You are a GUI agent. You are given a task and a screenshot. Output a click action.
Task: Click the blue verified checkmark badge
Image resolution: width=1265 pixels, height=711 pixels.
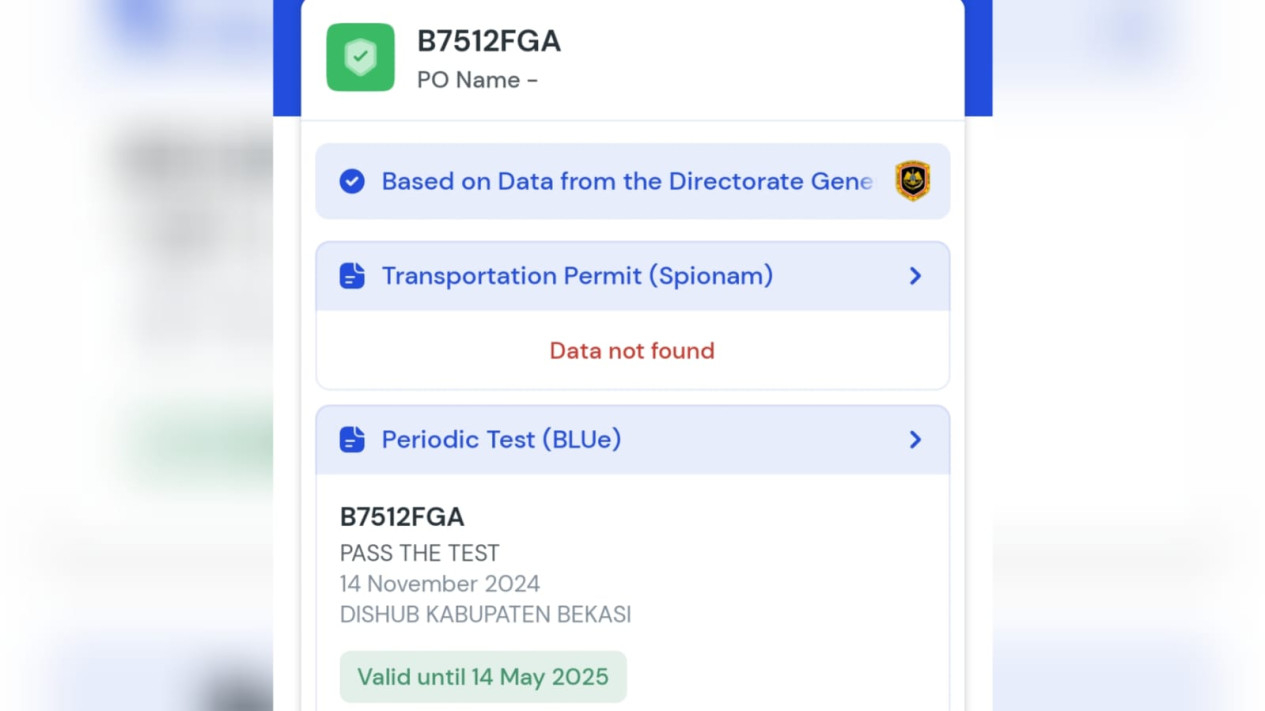tap(352, 181)
